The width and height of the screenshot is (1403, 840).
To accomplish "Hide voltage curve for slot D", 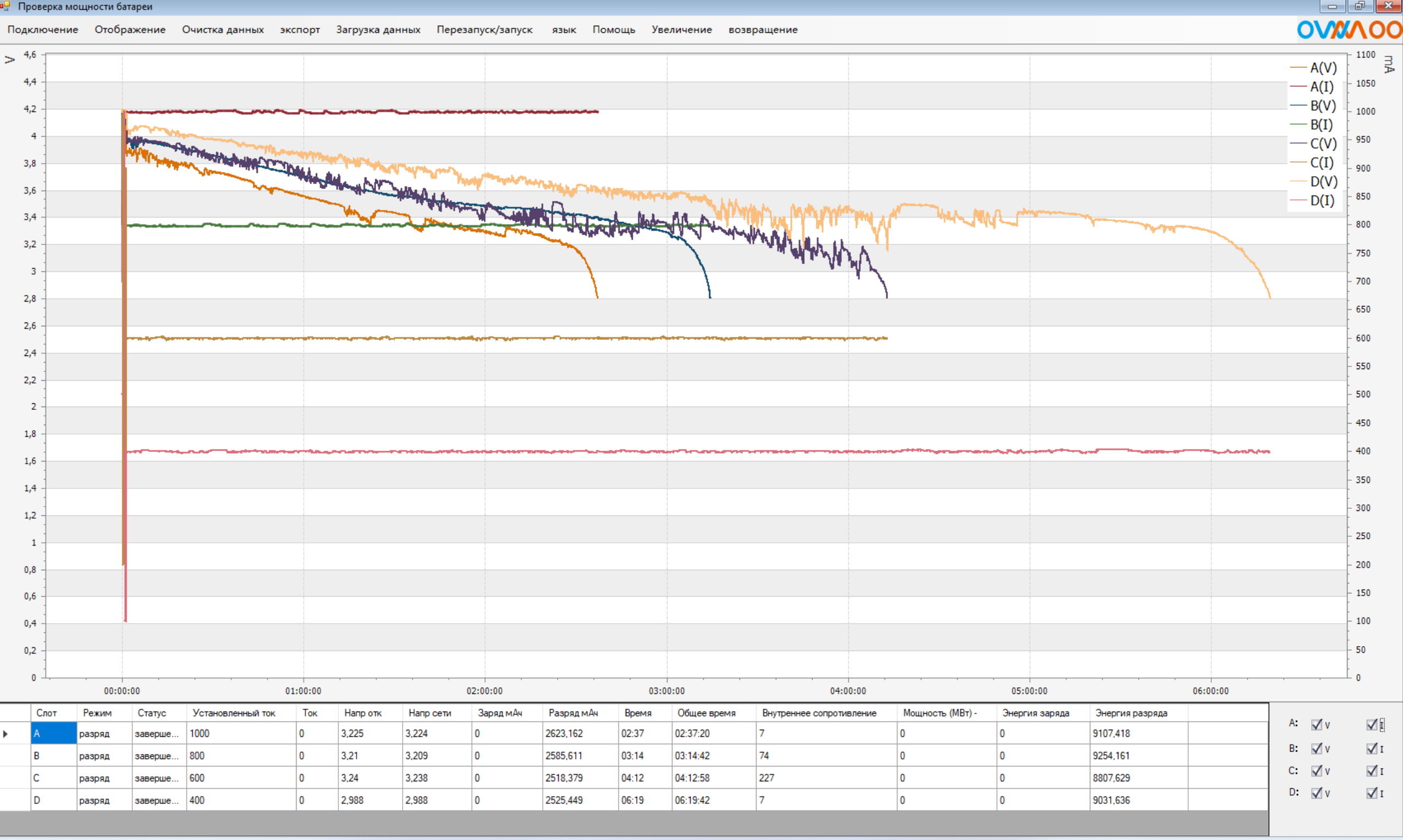I will tap(1316, 793).
